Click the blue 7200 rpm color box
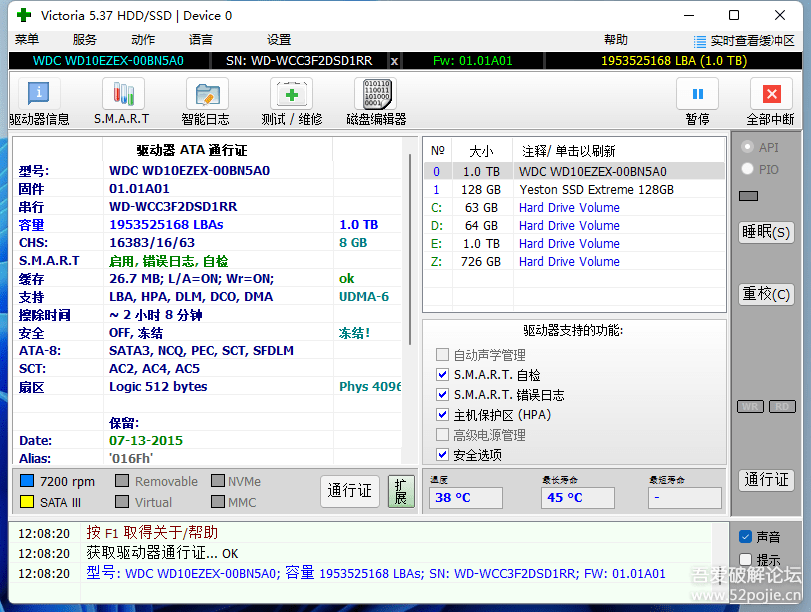Viewport: 811px width, 612px height. pos(27,481)
